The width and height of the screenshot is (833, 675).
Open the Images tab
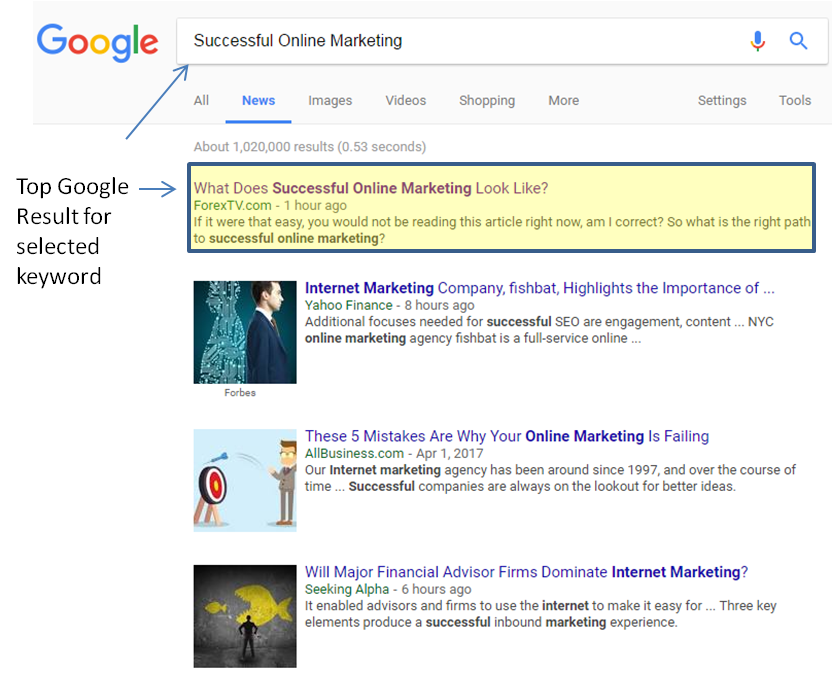[330, 100]
